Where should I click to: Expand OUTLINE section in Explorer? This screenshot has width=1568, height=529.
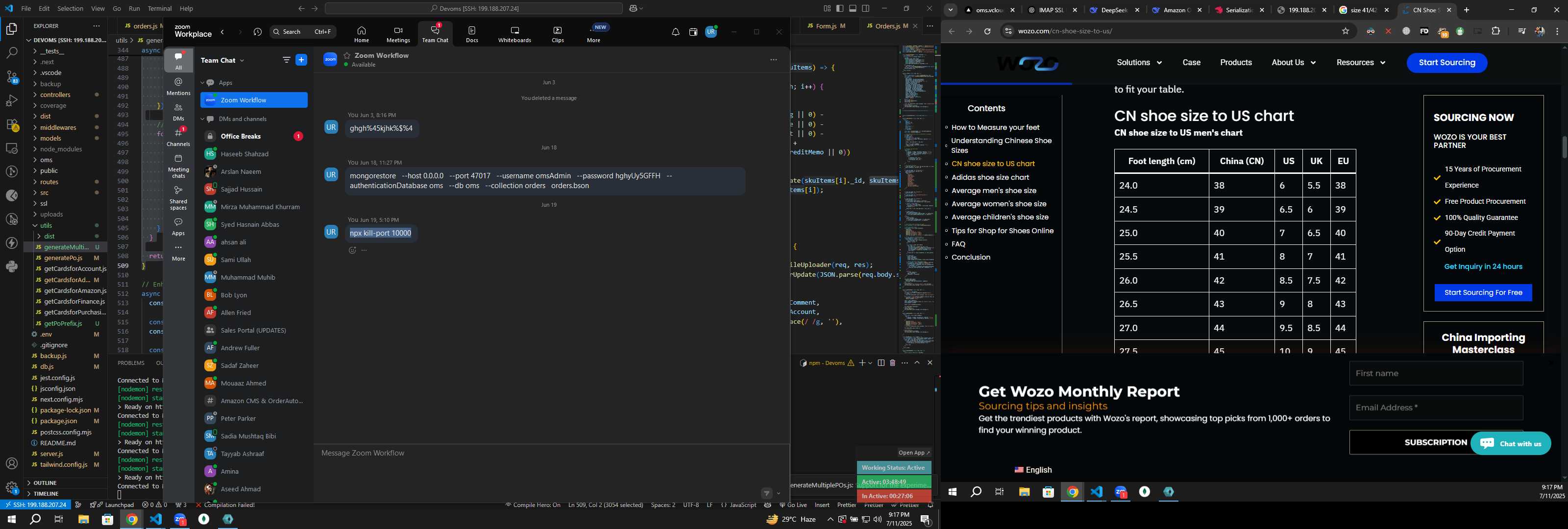(66, 483)
